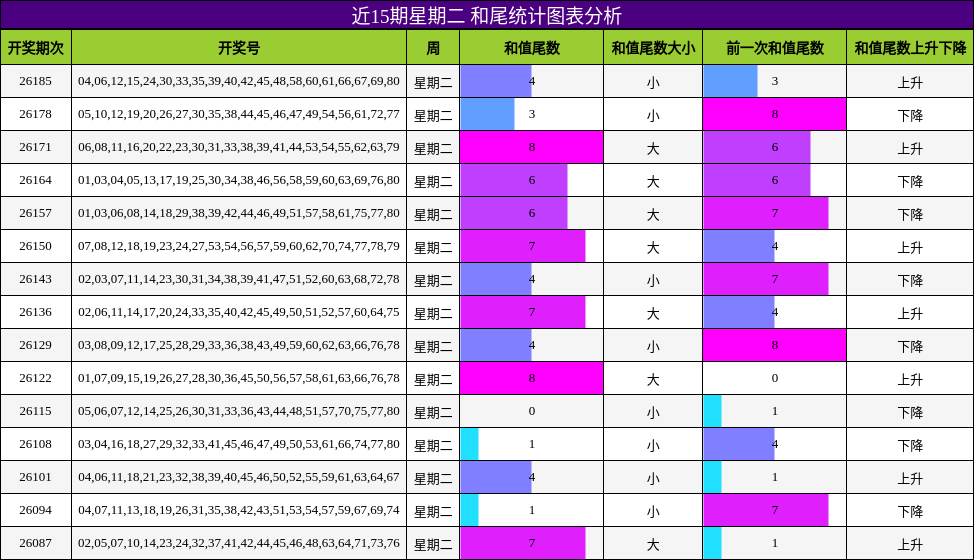Click the 和值尾数 bar value 7 in row 26087
This screenshot has height=560, width=974.
tap(523, 543)
